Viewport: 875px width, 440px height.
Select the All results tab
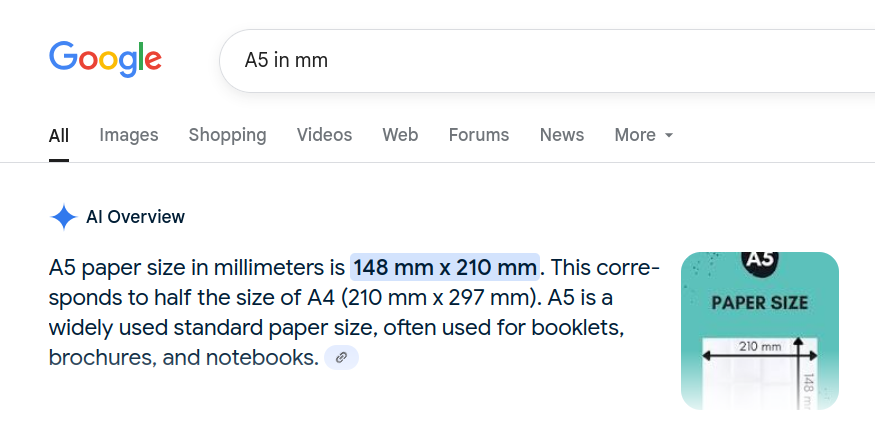[x=59, y=136]
